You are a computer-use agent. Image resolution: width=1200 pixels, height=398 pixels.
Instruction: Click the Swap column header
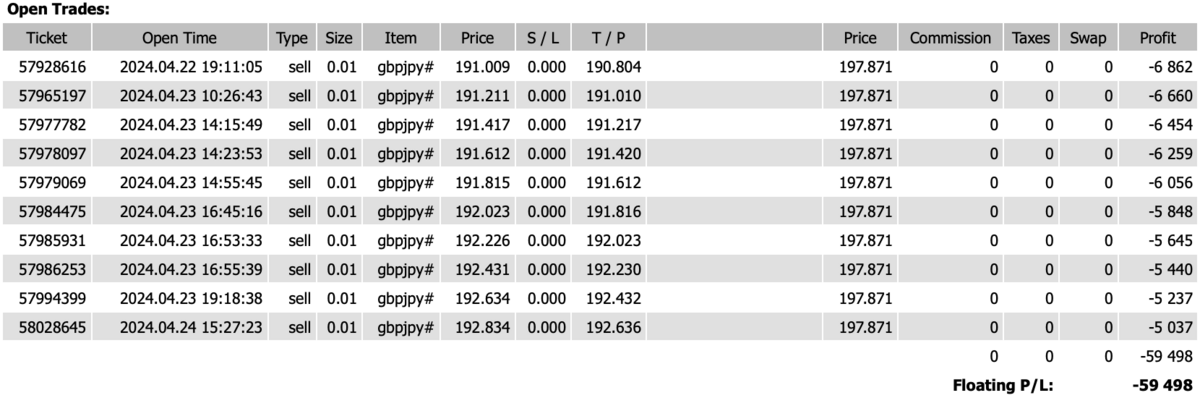(1087, 38)
